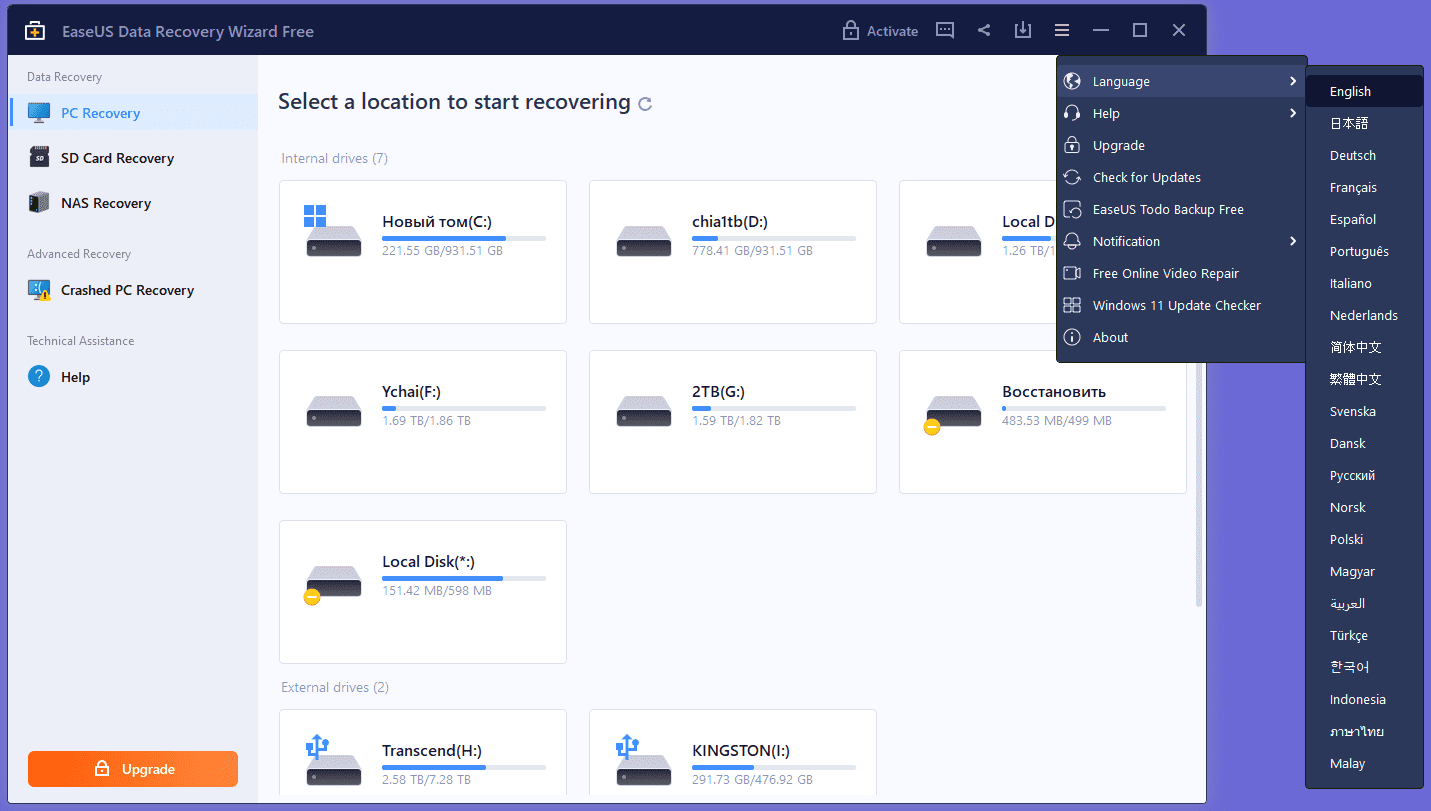Open Windows 11 Update Checker
This screenshot has width=1431, height=811.
(x=1182, y=305)
